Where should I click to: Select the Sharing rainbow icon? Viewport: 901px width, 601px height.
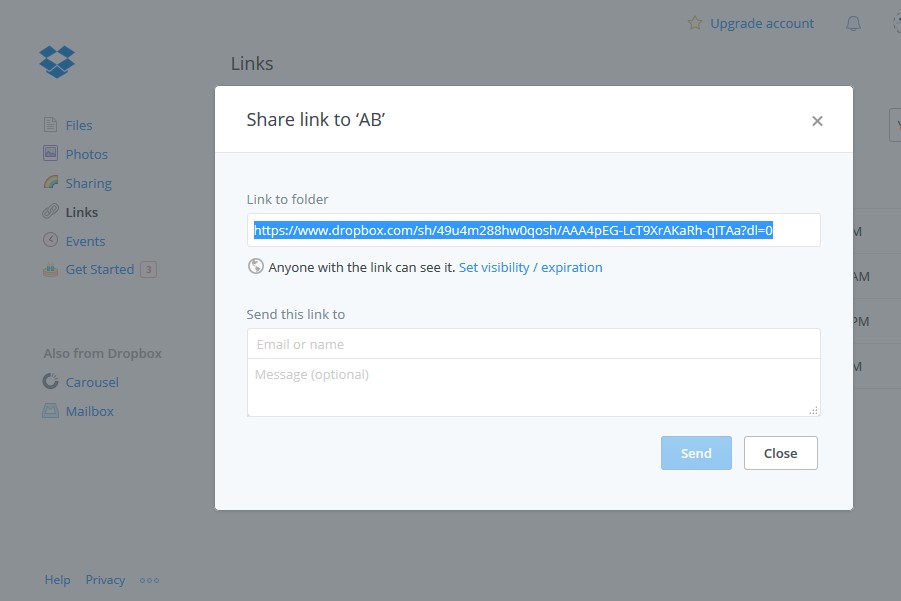51,182
